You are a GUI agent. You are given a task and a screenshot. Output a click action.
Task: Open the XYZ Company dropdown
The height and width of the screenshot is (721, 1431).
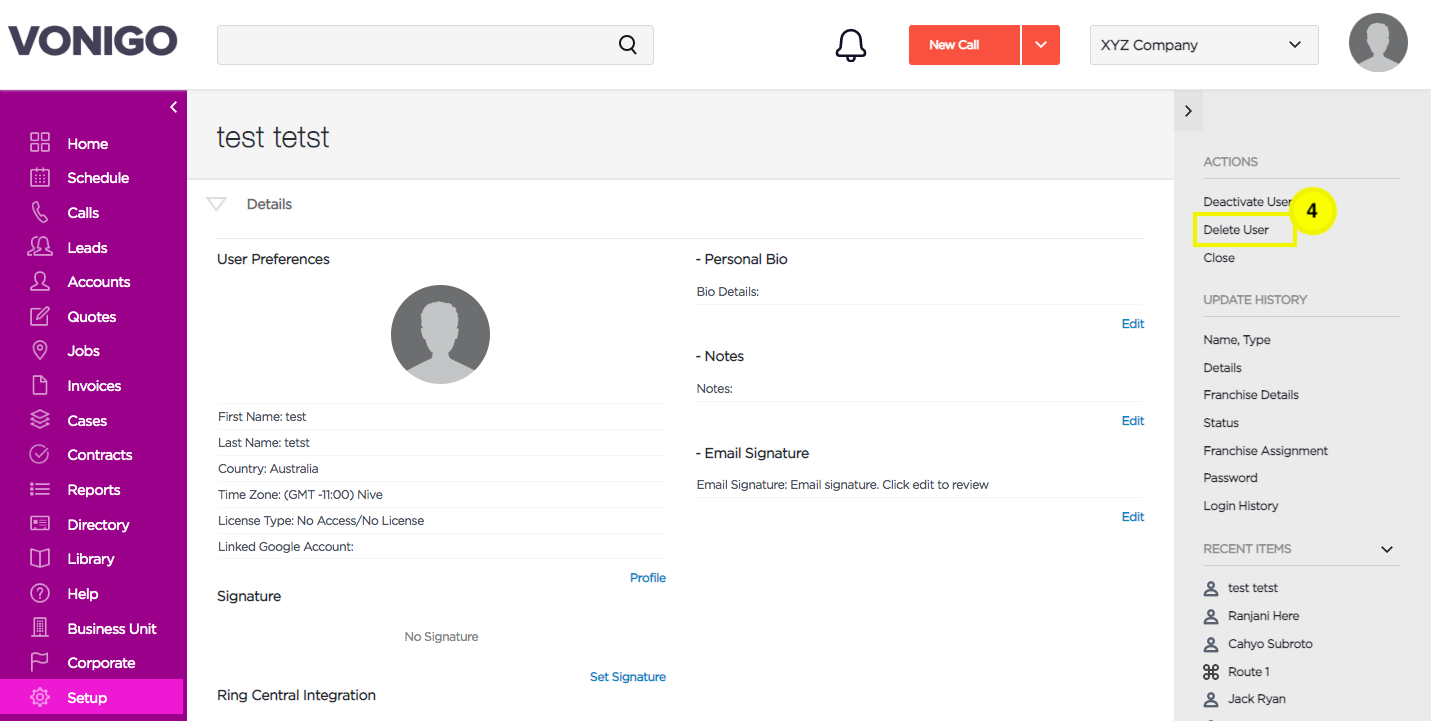coord(1204,45)
